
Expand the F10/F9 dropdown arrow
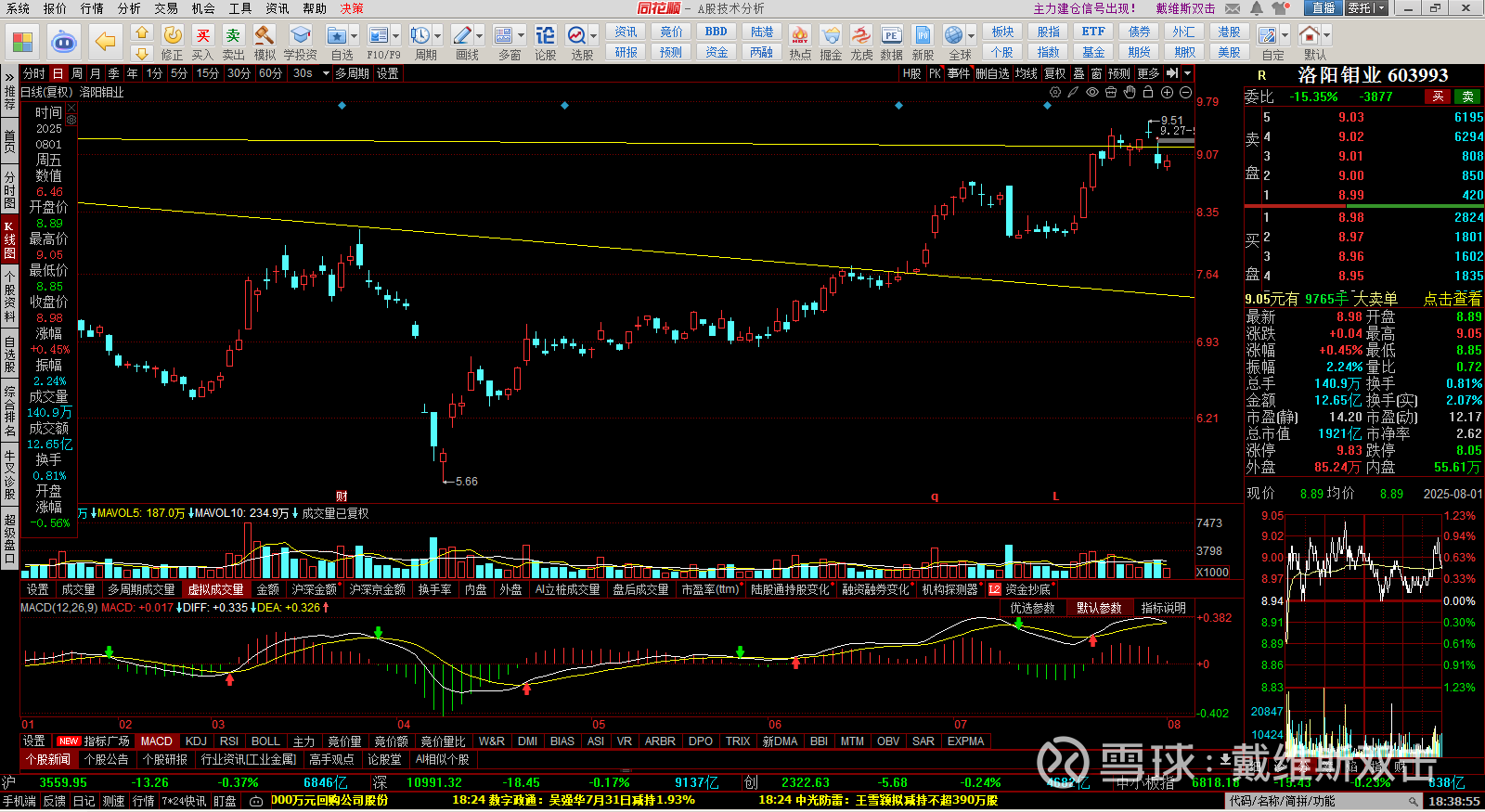(396, 36)
